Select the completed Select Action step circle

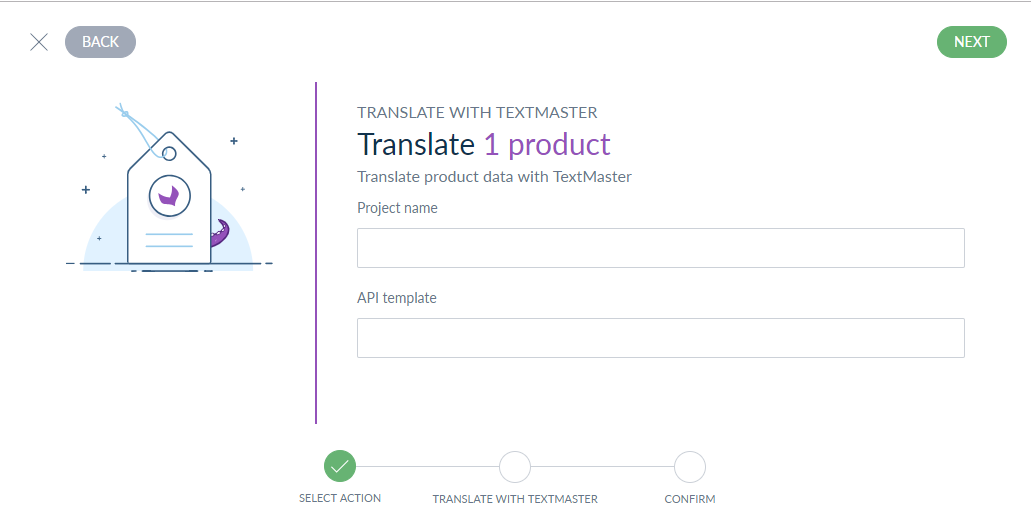[x=340, y=467]
